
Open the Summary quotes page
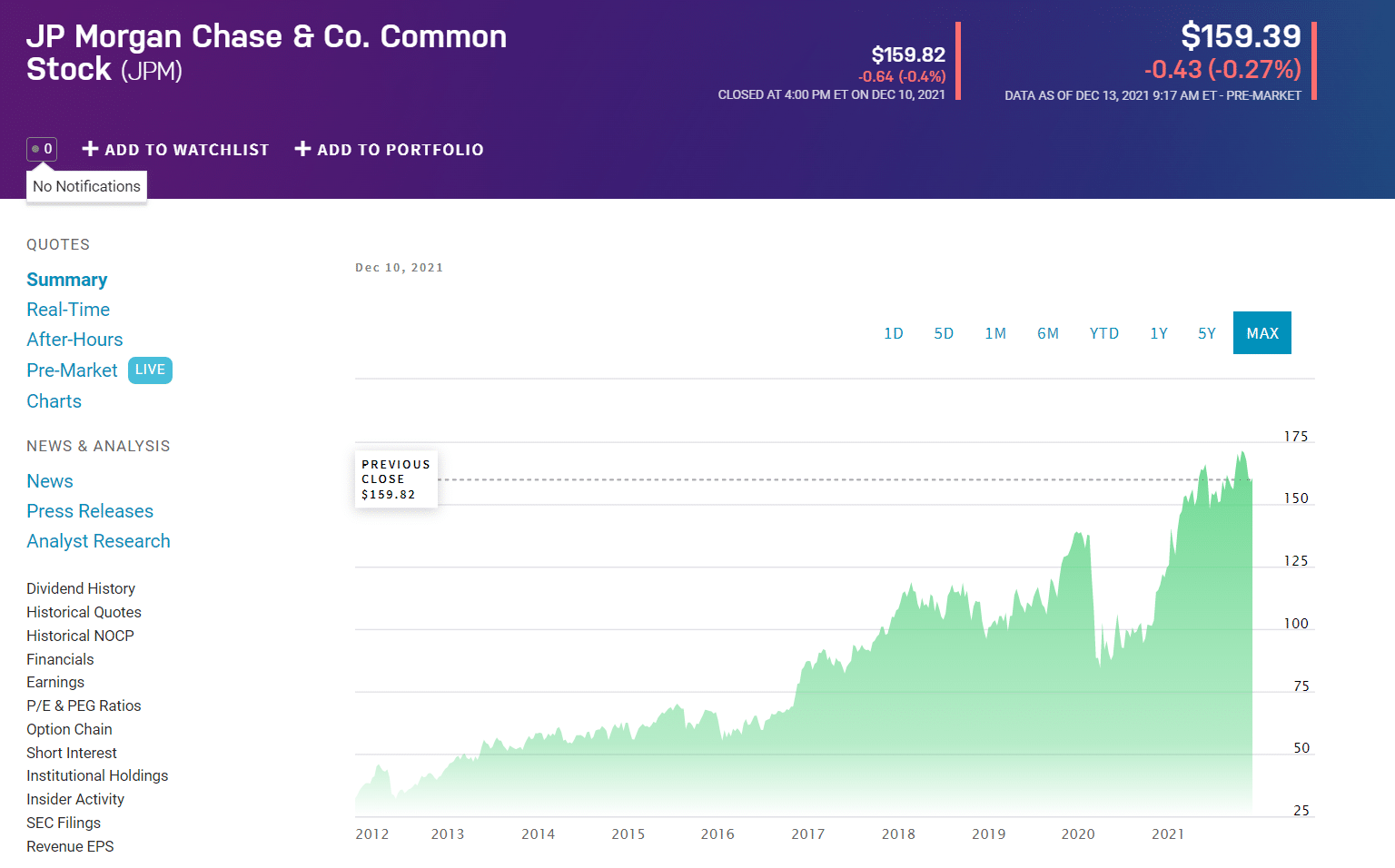tap(67, 280)
